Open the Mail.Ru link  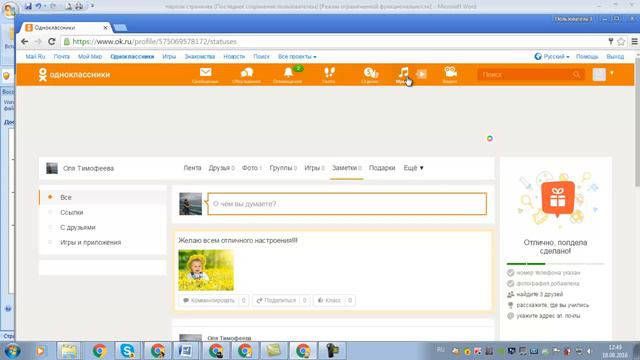pos(35,57)
